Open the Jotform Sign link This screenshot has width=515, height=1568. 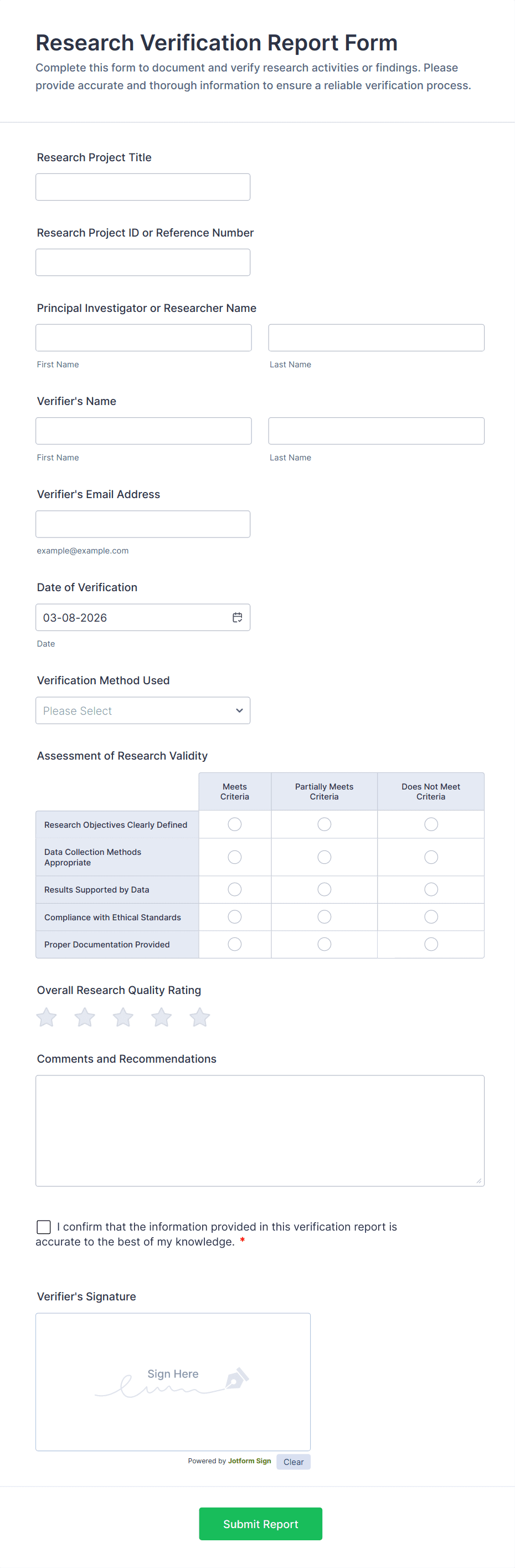249,1461
